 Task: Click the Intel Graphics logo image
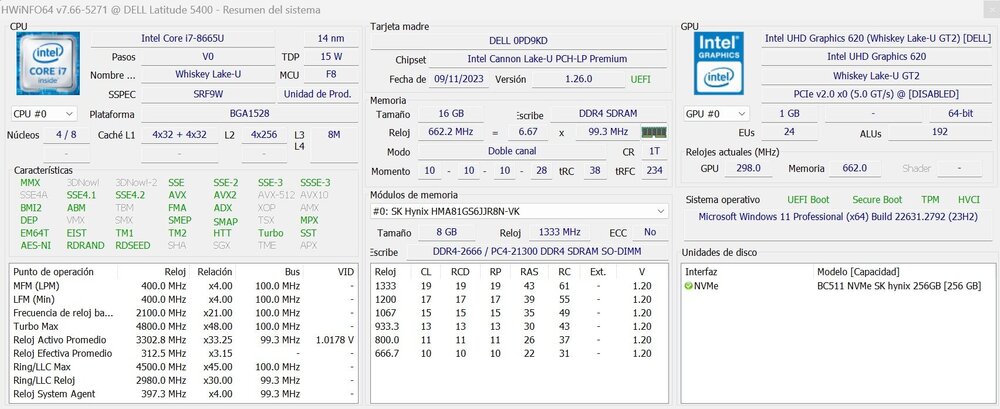(x=719, y=63)
